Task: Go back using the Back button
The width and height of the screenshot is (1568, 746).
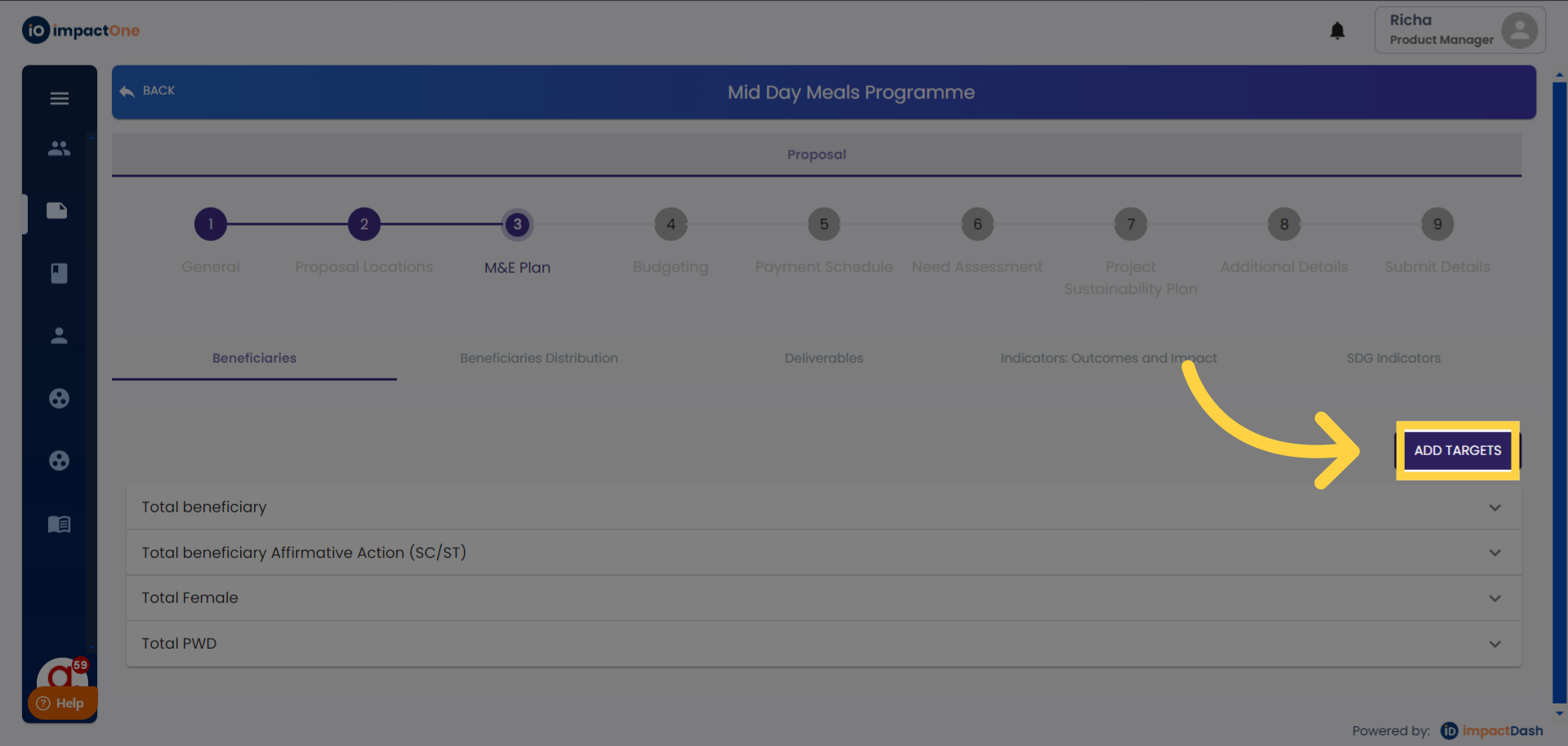Action: [x=149, y=91]
